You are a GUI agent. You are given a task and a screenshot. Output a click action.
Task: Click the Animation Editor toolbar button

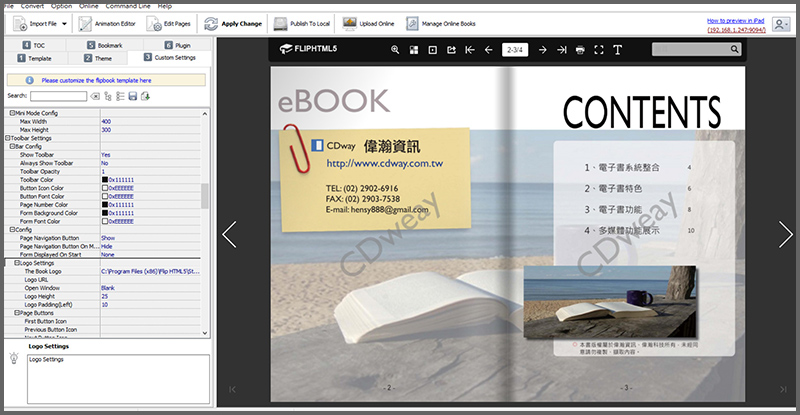(x=107, y=23)
